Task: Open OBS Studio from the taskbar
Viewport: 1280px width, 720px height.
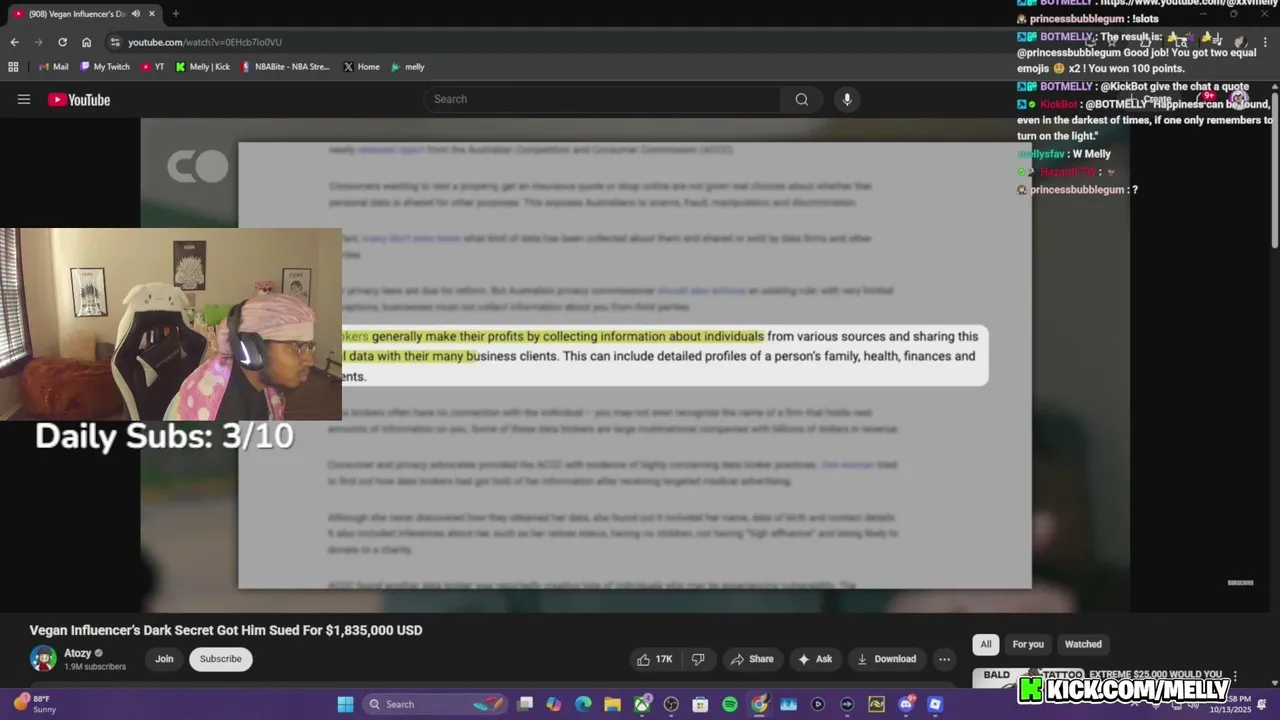Action: (x=671, y=704)
